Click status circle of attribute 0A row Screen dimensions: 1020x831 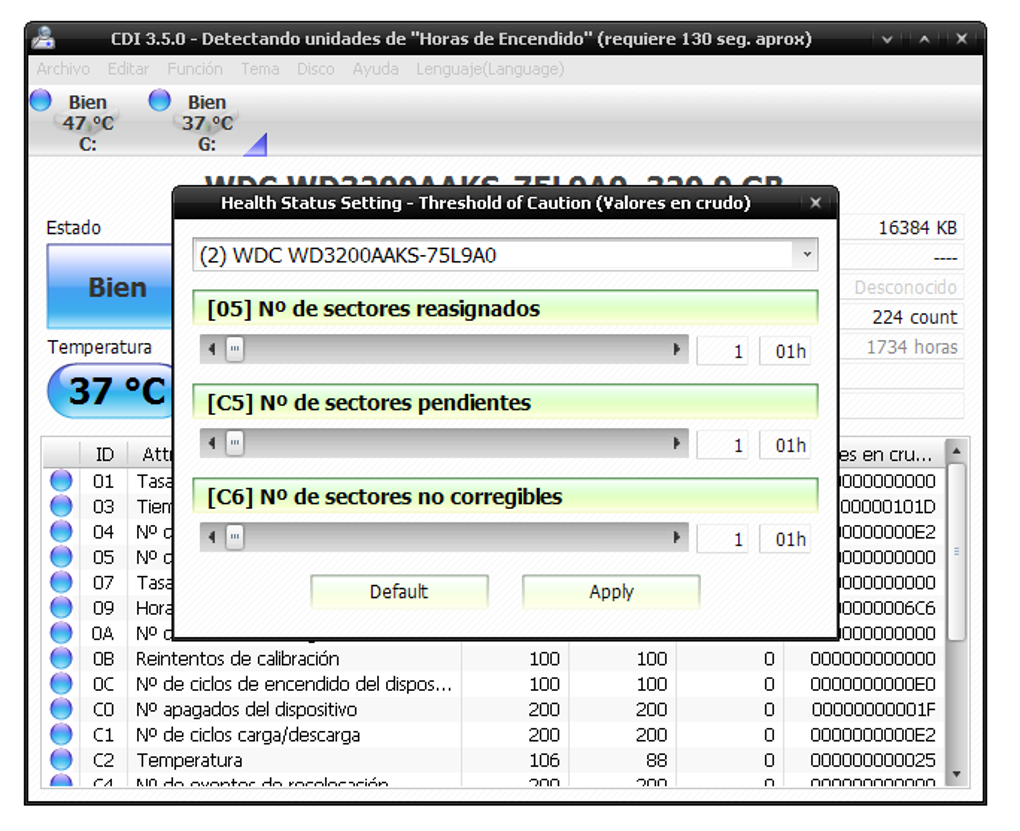click(x=61, y=633)
